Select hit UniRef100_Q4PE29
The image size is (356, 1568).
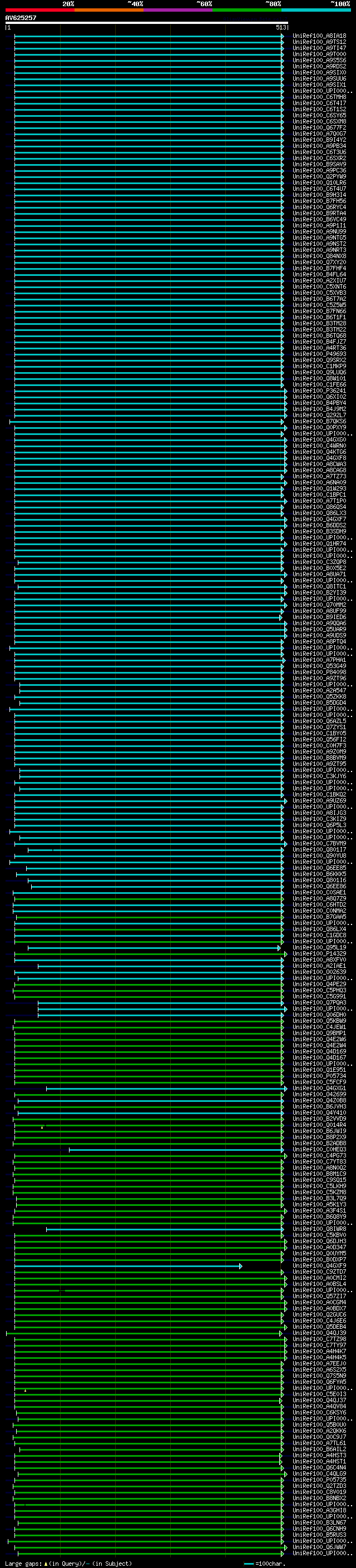pyautogui.click(x=319, y=985)
